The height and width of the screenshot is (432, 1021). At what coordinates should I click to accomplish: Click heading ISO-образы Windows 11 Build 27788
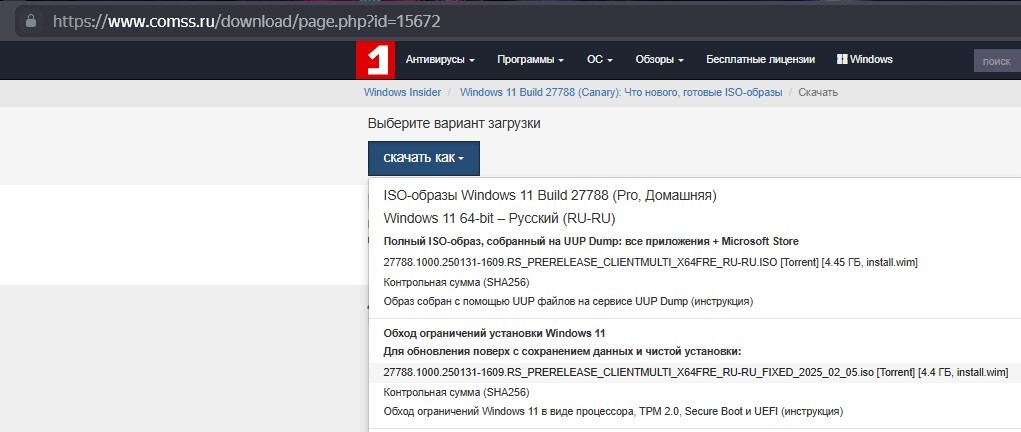point(550,195)
